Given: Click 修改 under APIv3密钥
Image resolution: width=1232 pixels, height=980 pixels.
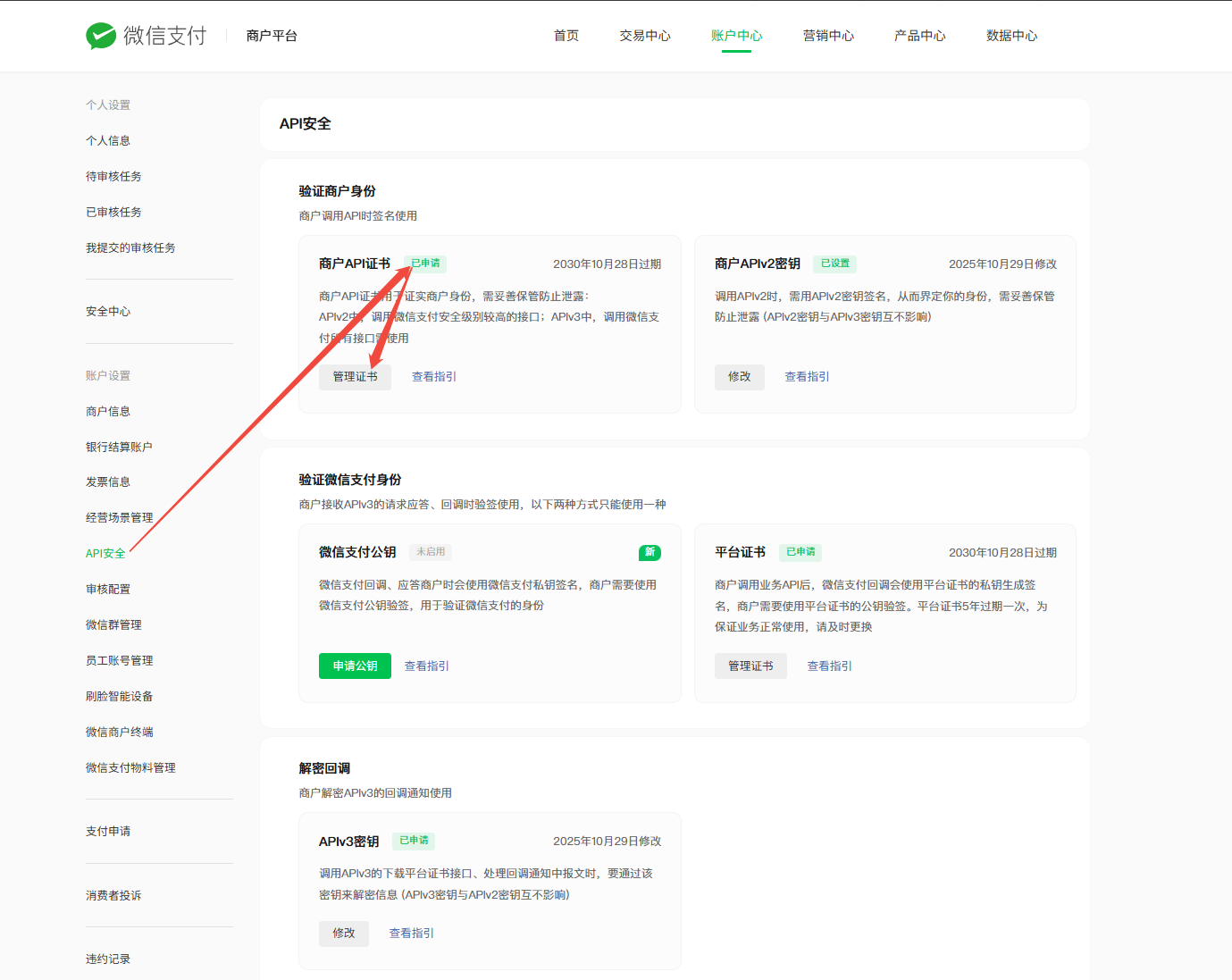Looking at the screenshot, I should [343, 934].
